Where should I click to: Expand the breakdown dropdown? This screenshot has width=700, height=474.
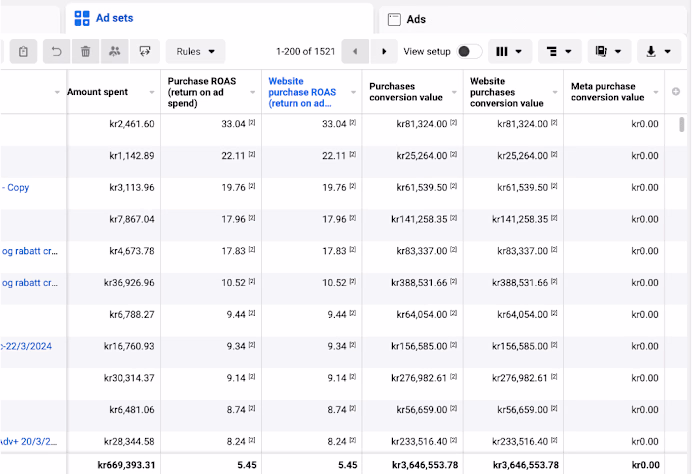[559, 51]
